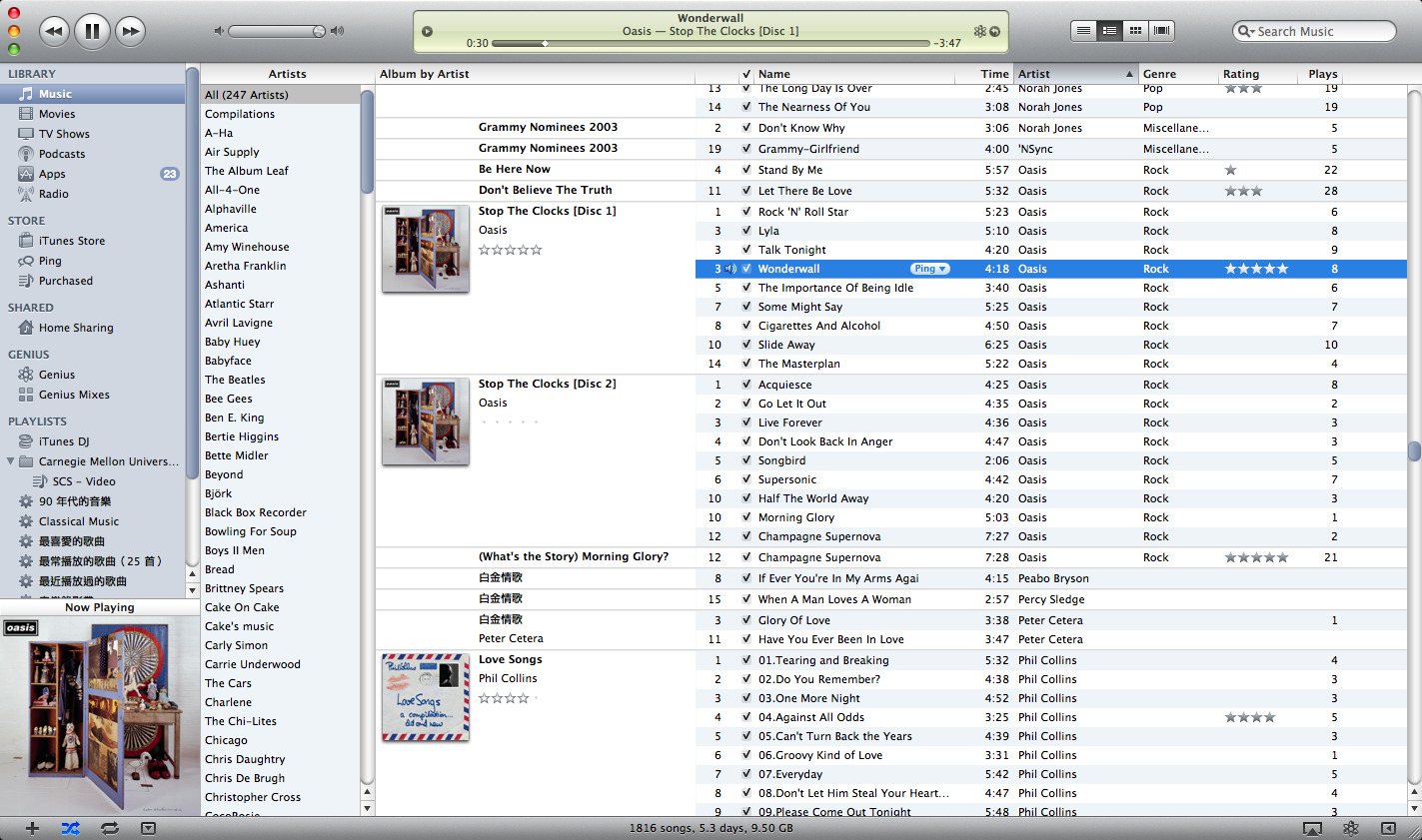Select Avril Lavigne in the artist list
Image resolution: width=1422 pixels, height=840 pixels.
tap(280, 323)
